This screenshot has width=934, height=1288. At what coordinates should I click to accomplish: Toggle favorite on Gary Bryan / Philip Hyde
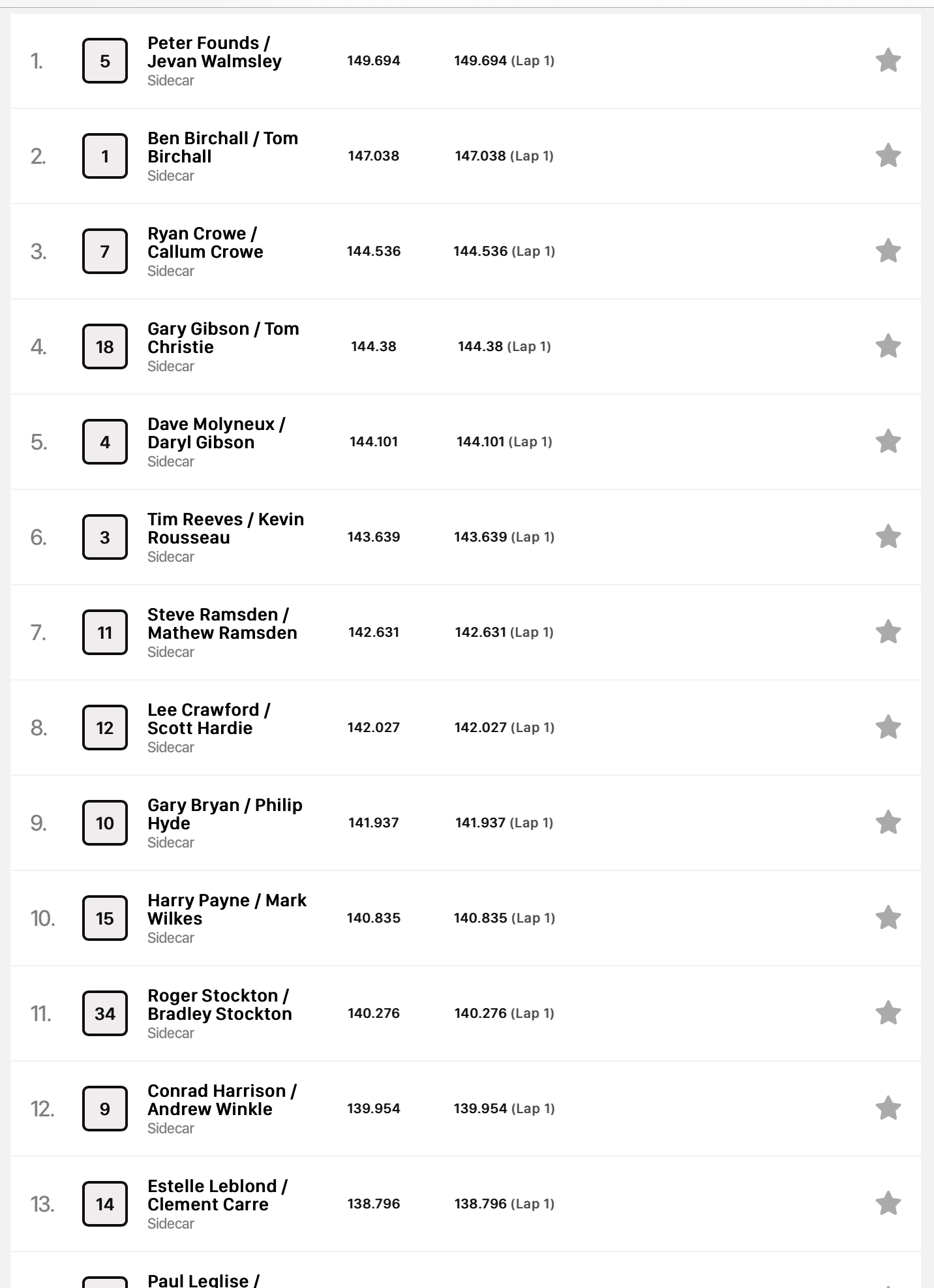click(x=888, y=823)
